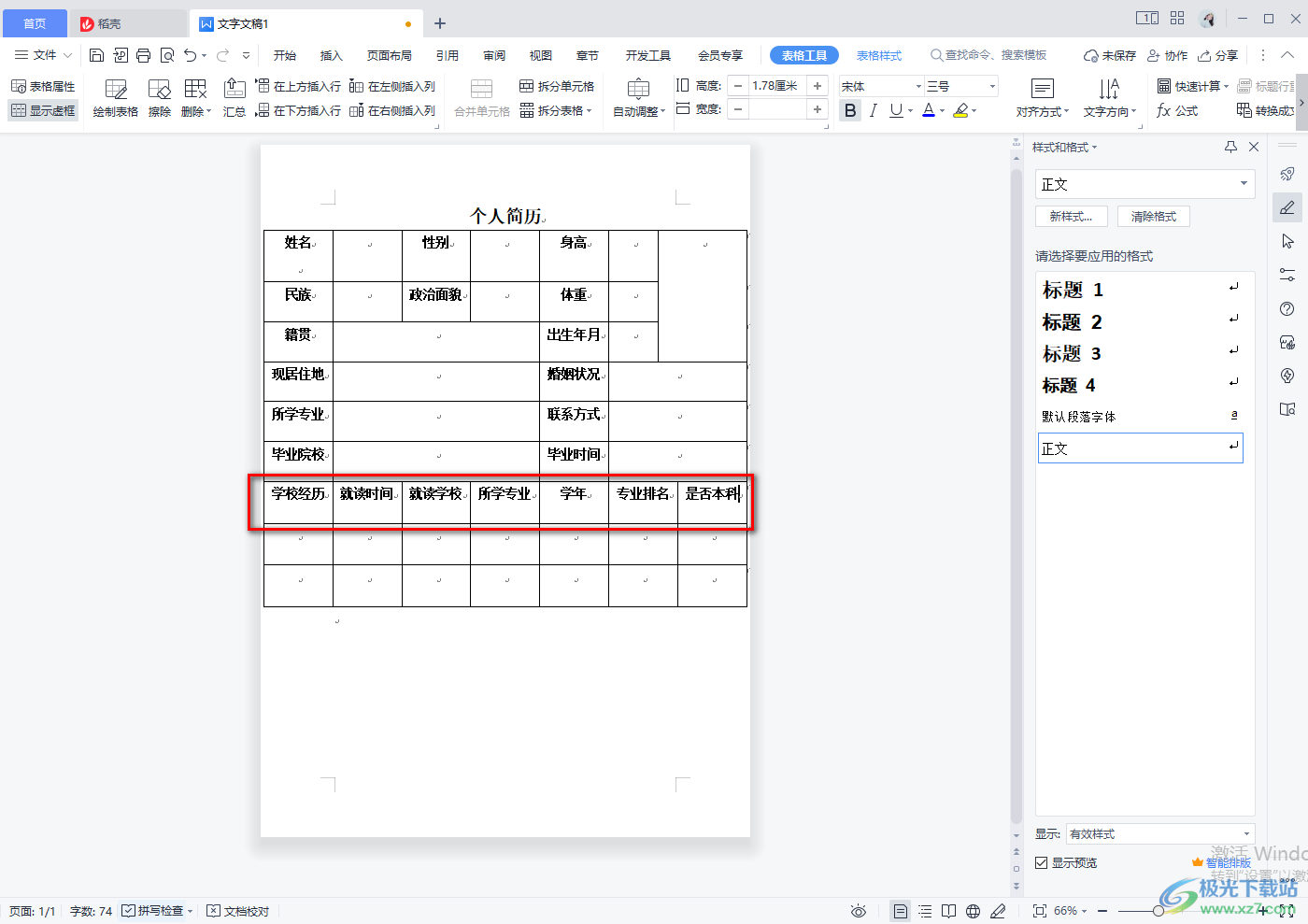The height and width of the screenshot is (924, 1308).
Task: Select the Eraser tool (擦除)
Action: (160, 98)
